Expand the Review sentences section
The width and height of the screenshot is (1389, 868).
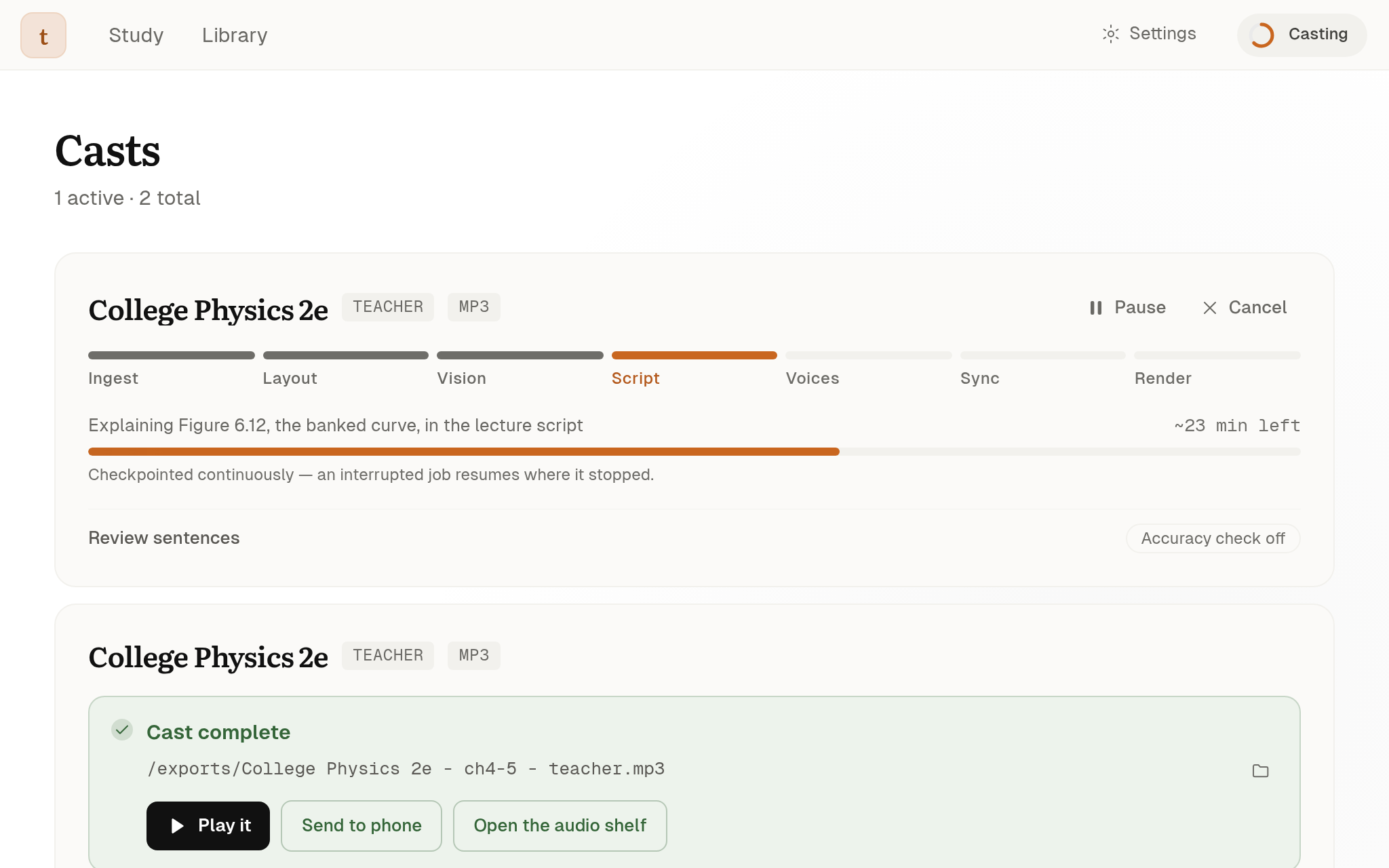coord(164,538)
